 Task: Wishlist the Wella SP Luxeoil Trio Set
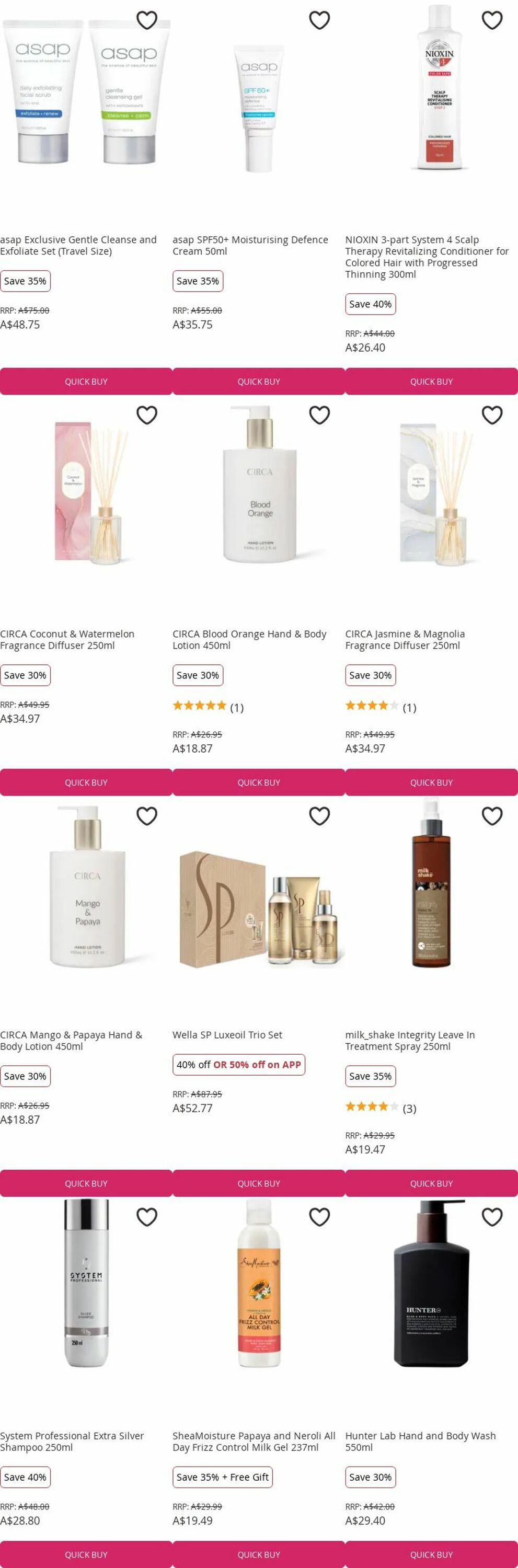pos(319,816)
